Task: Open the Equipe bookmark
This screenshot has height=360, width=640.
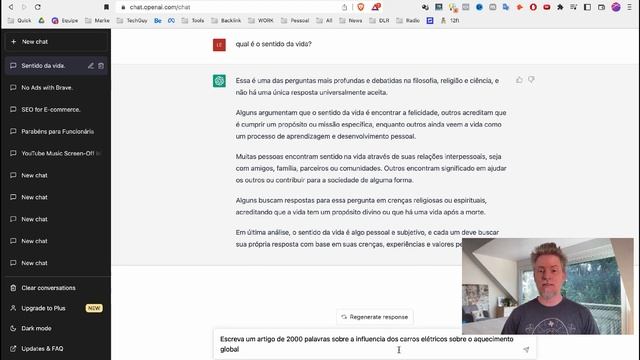Action: (x=65, y=20)
